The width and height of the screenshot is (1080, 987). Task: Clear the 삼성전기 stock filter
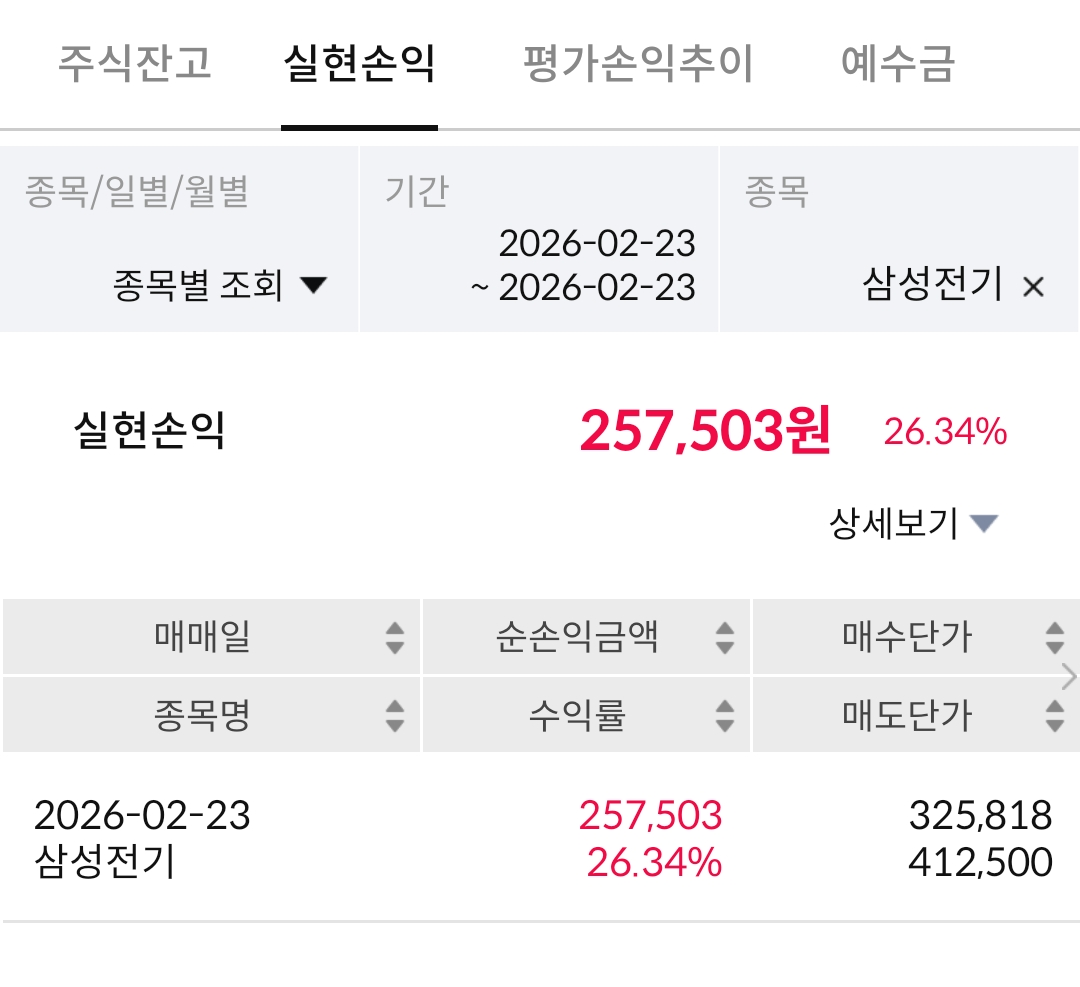1033,288
